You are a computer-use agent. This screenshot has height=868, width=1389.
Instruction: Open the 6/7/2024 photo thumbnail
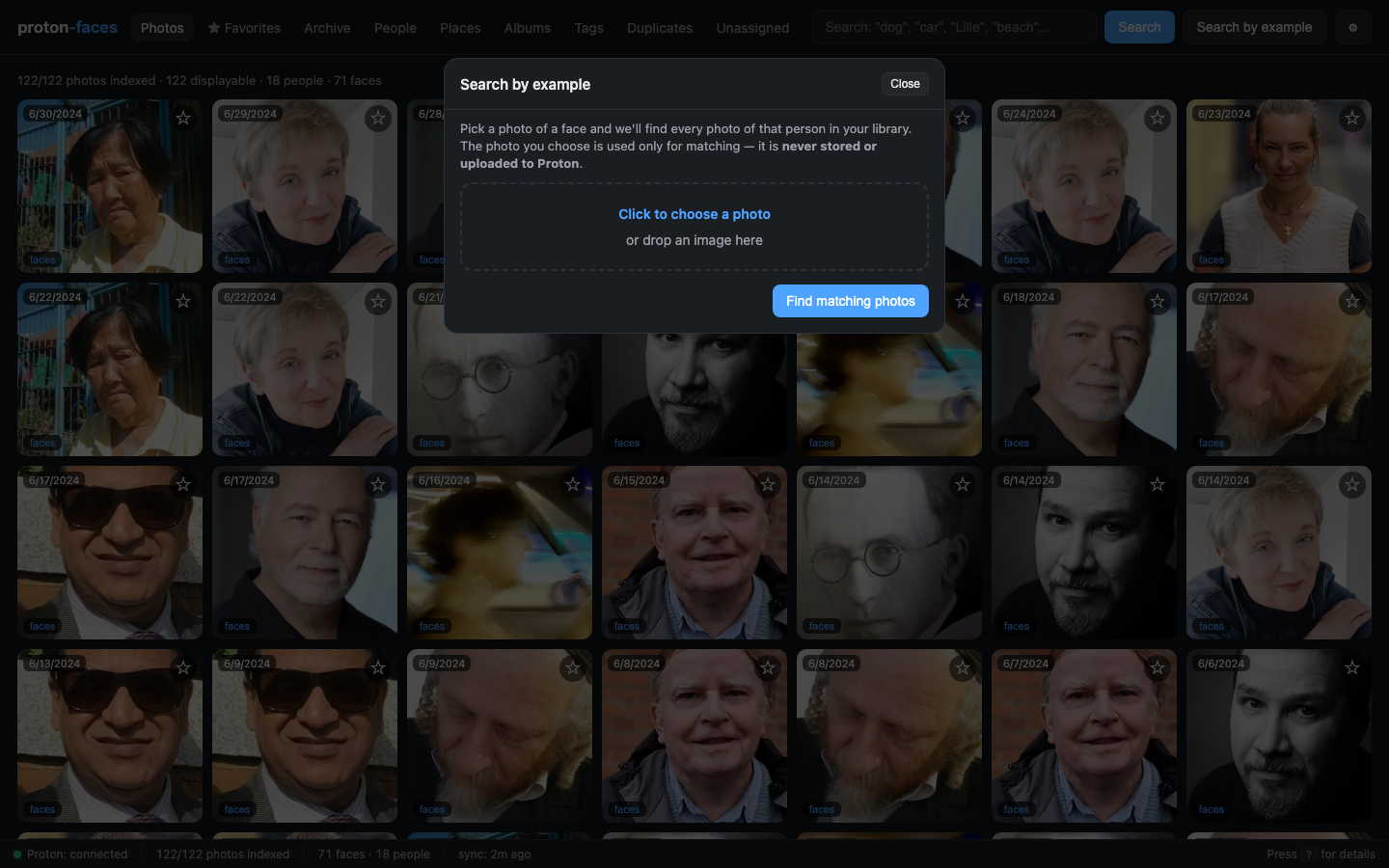click(1084, 736)
